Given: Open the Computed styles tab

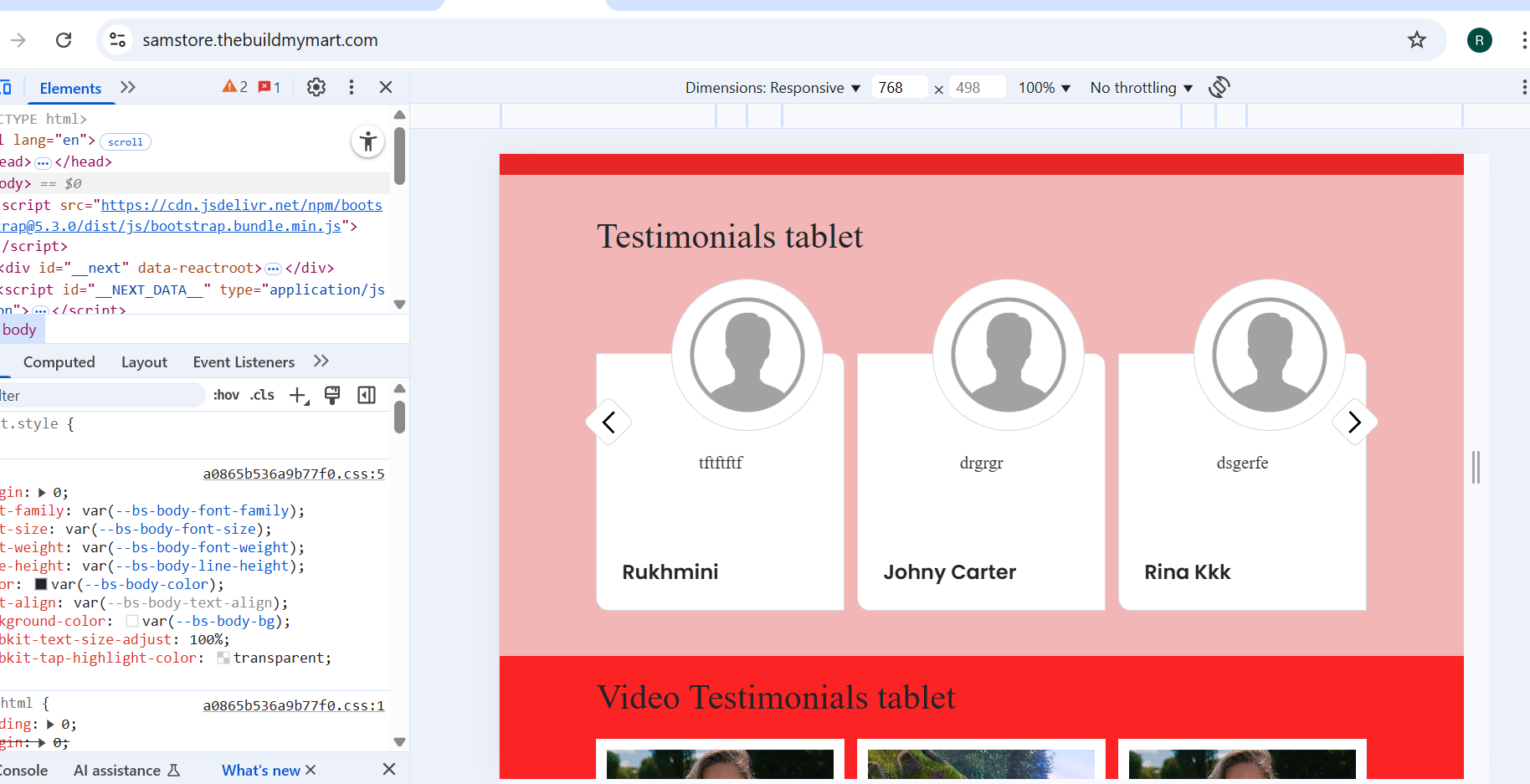Looking at the screenshot, I should pyautogui.click(x=59, y=362).
